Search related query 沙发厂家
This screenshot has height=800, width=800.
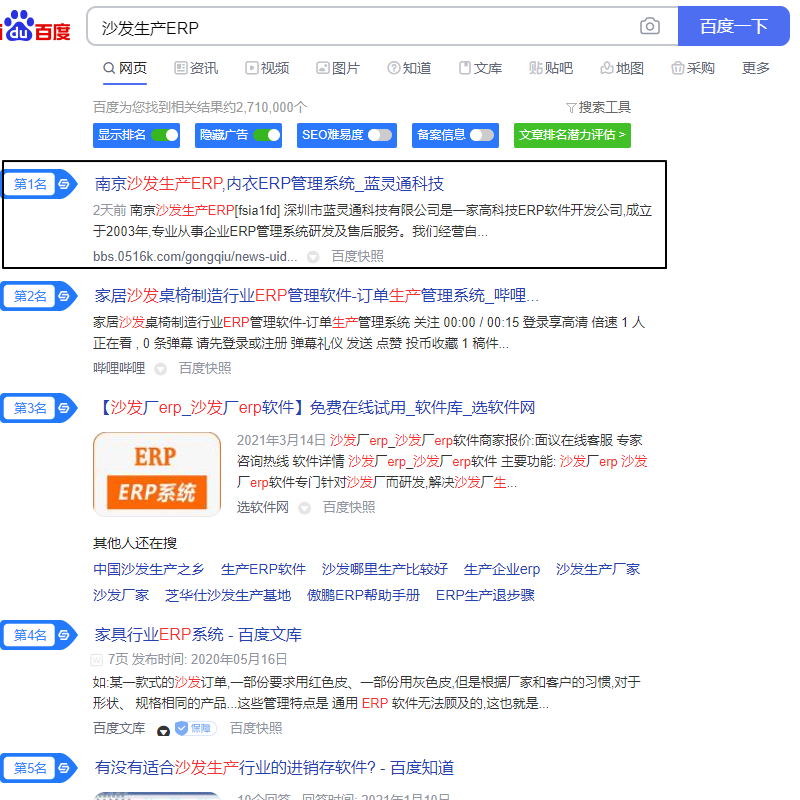(121, 595)
